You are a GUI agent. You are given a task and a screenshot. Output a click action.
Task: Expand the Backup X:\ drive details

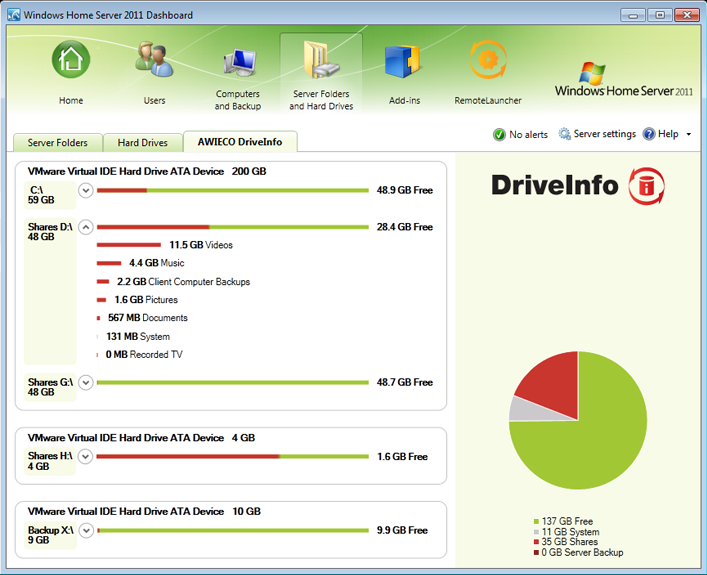(x=86, y=531)
